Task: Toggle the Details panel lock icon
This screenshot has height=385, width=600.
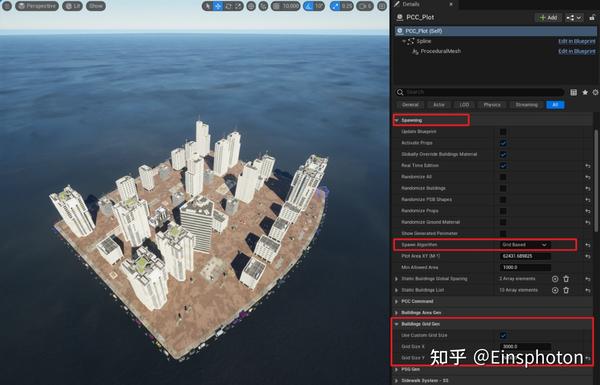Action: [592, 18]
